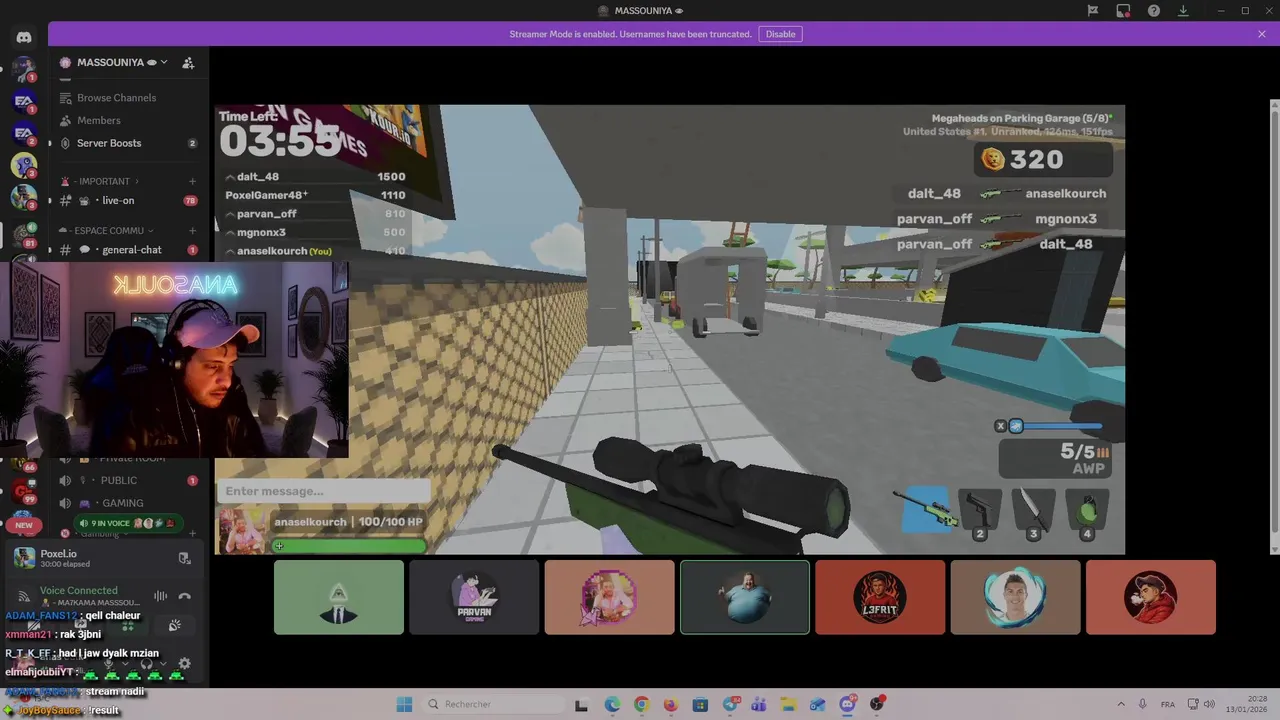
Task: Disconnect from voice with hang-up icon
Action: tap(184, 596)
